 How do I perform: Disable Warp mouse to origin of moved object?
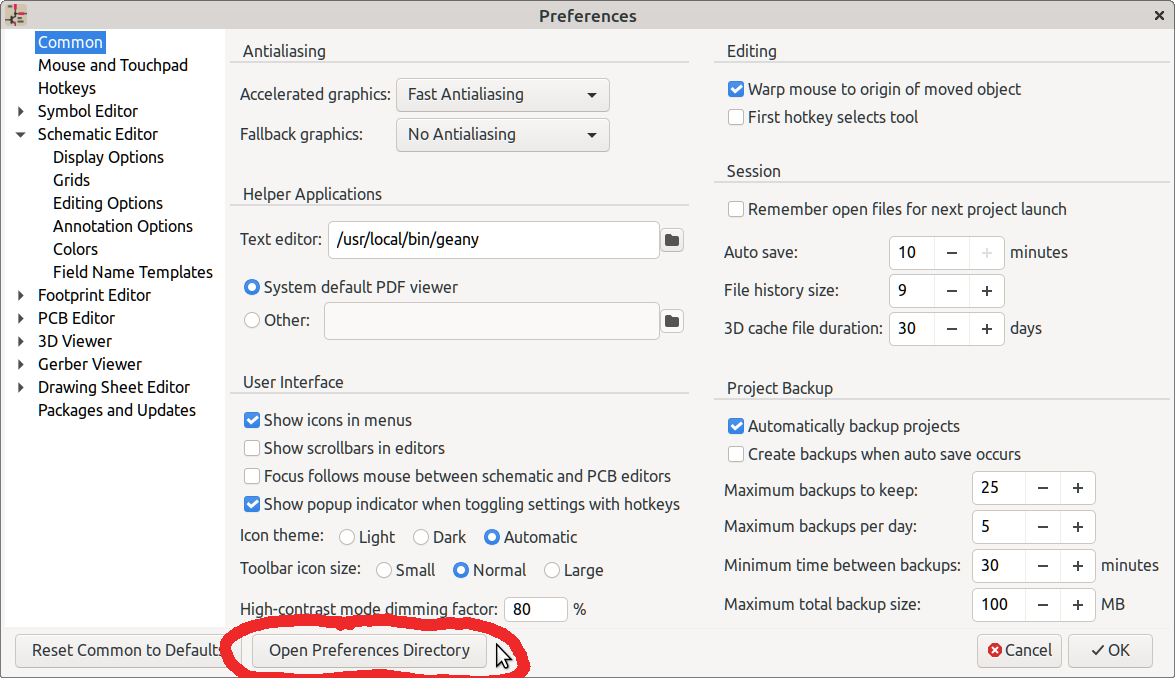coord(736,90)
